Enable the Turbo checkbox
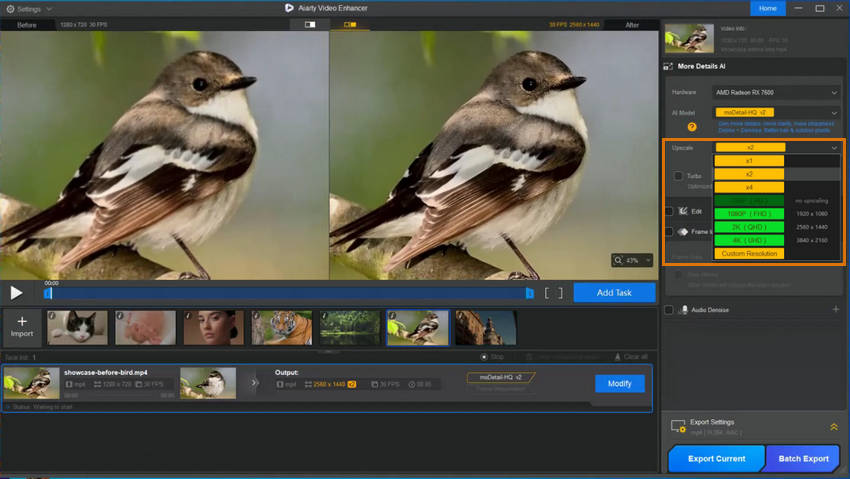 click(x=678, y=176)
